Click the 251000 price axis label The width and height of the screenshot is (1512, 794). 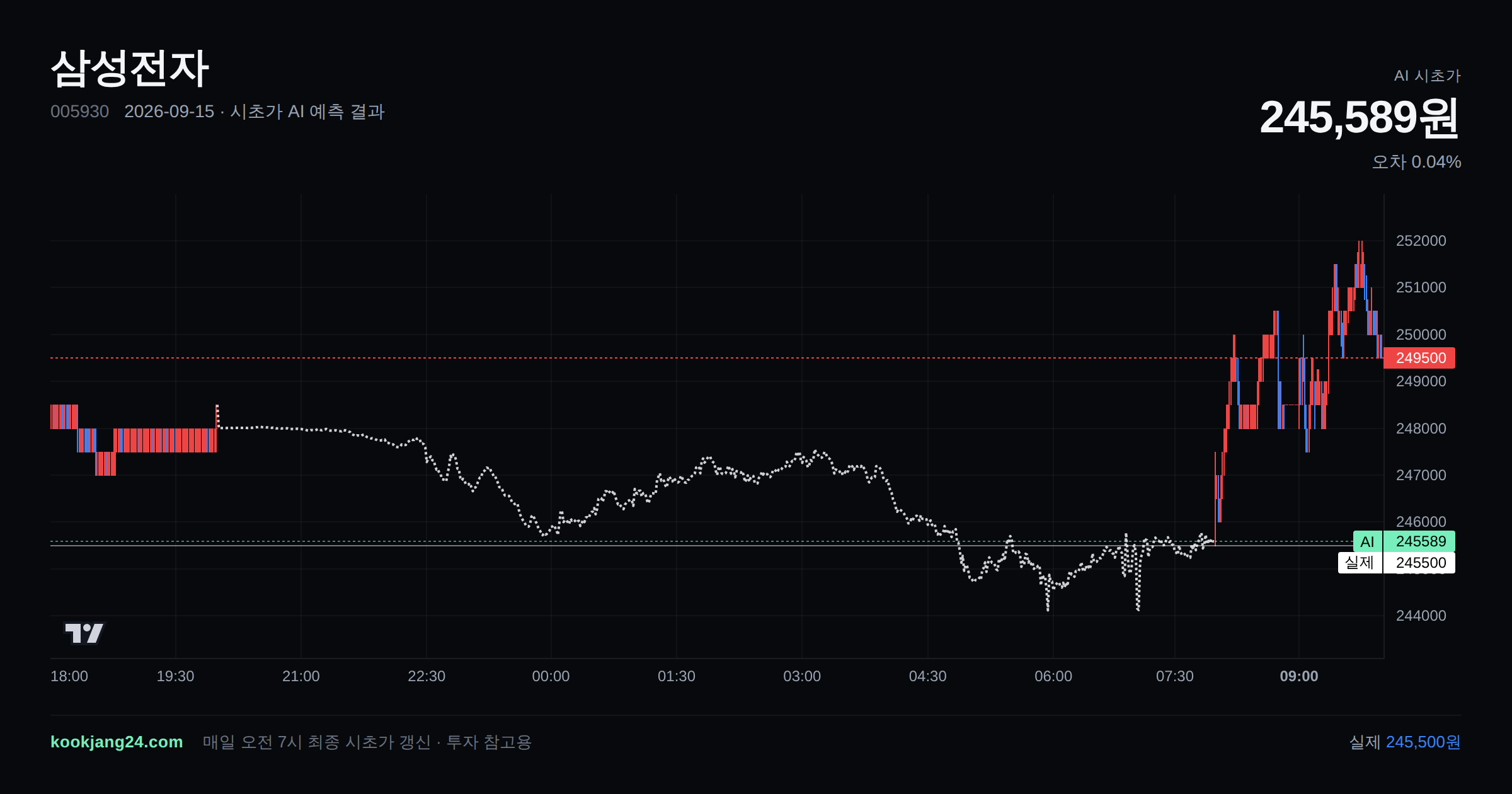[x=1421, y=287]
